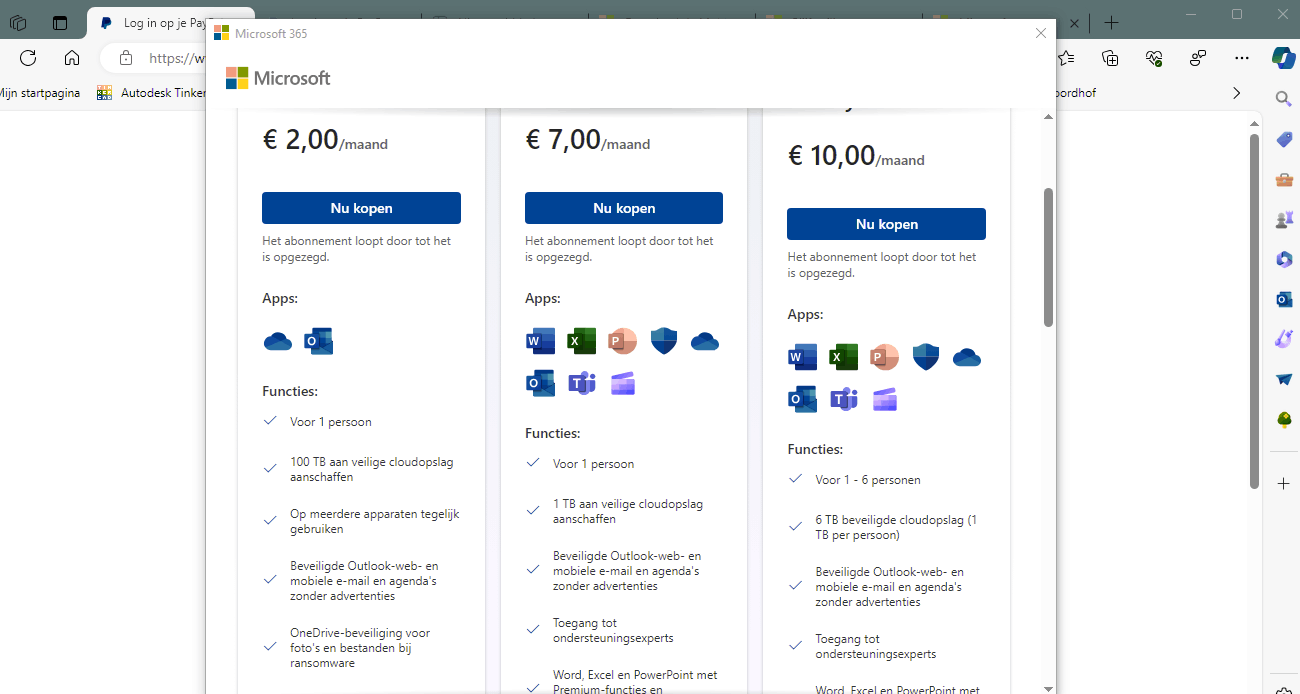
Task: Open a new browser tab
Action: point(1111,22)
